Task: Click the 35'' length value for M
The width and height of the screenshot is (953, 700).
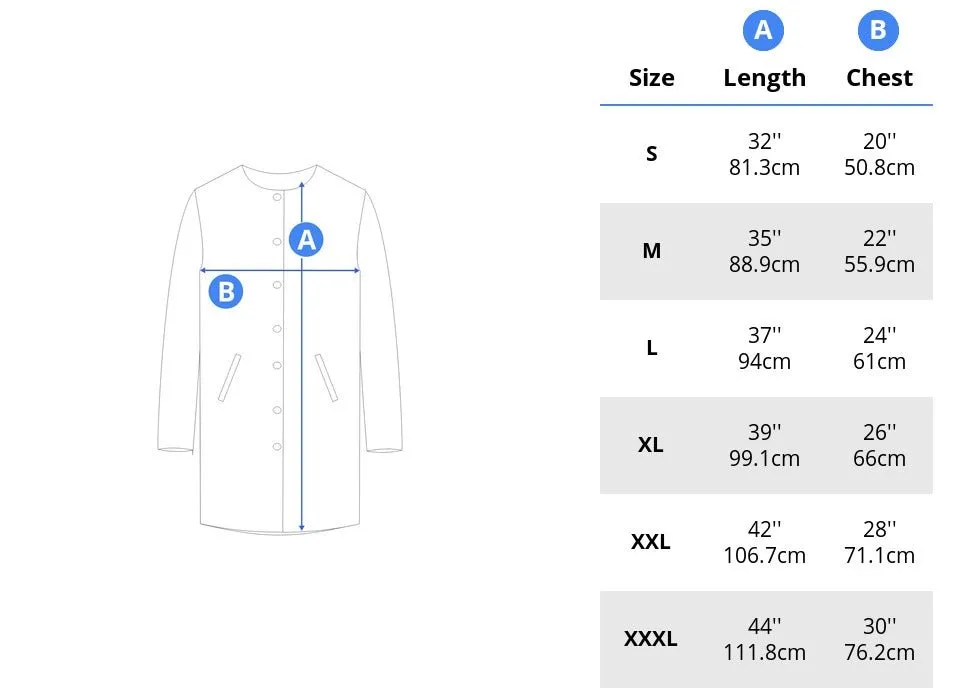Action: [764, 238]
